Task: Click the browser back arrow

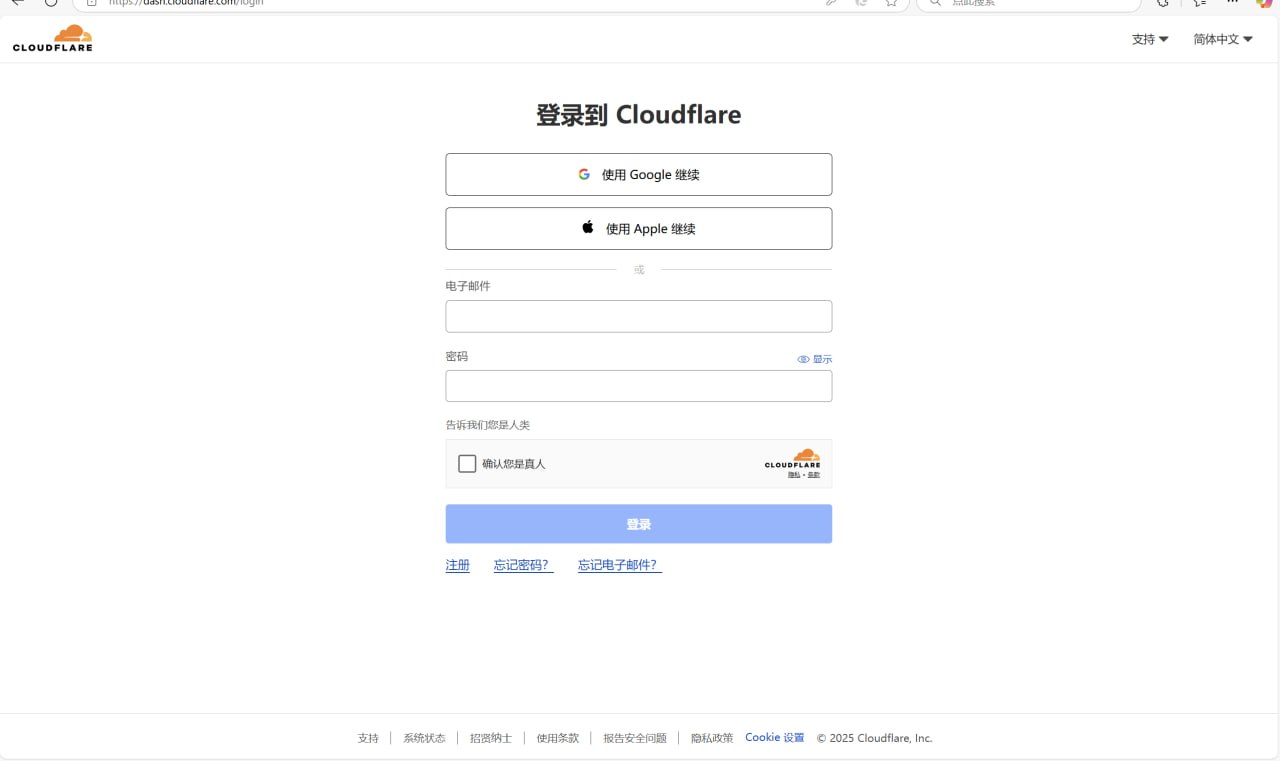Action: [x=17, y=3]
